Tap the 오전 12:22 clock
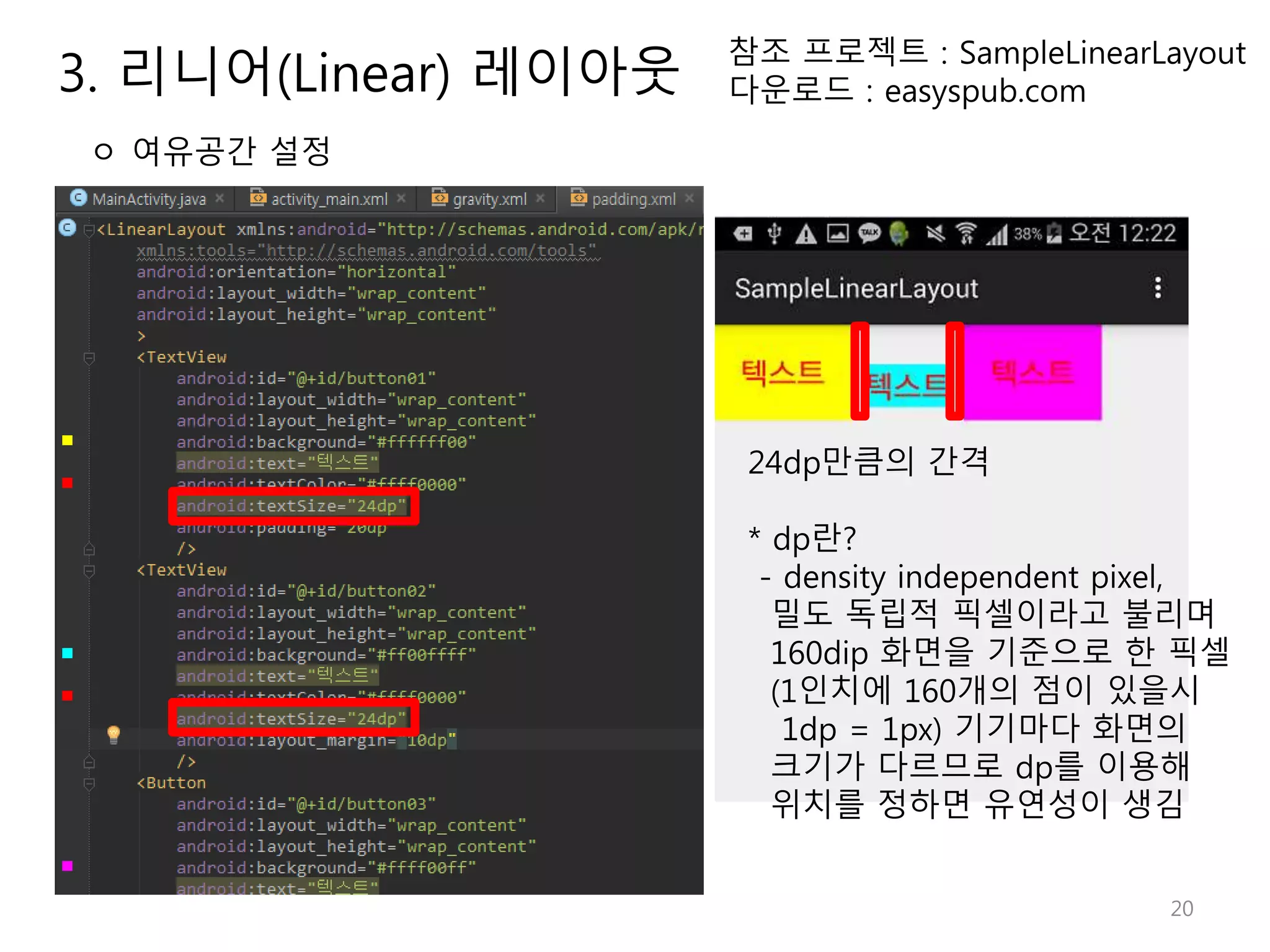Screen dimensions: 1270x952 click(x=1122, y=234)
